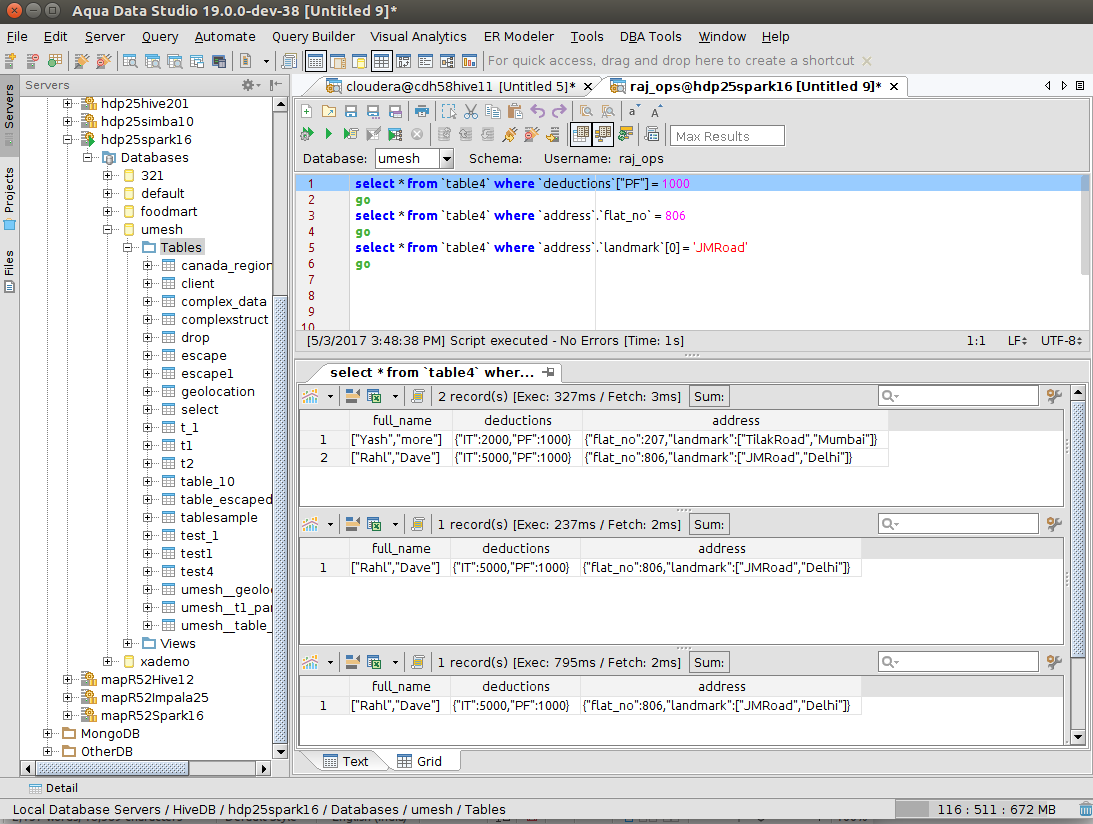Click the Cut scissors icon
Image resolution: width=1093 pixels, height=824 pixels.
point(472,111)
